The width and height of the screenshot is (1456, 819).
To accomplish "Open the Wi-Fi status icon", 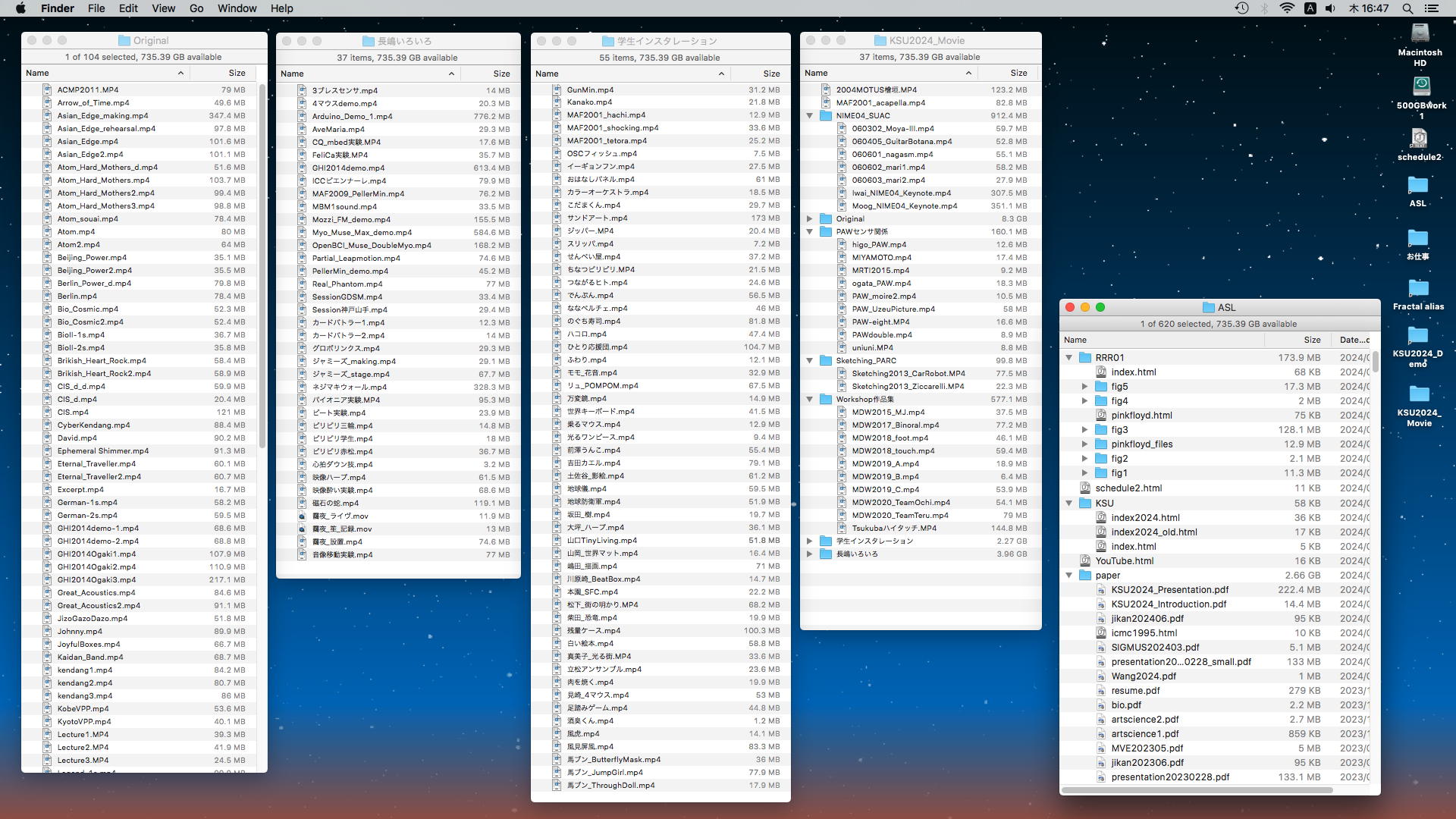I will (x=1287, y=8).
